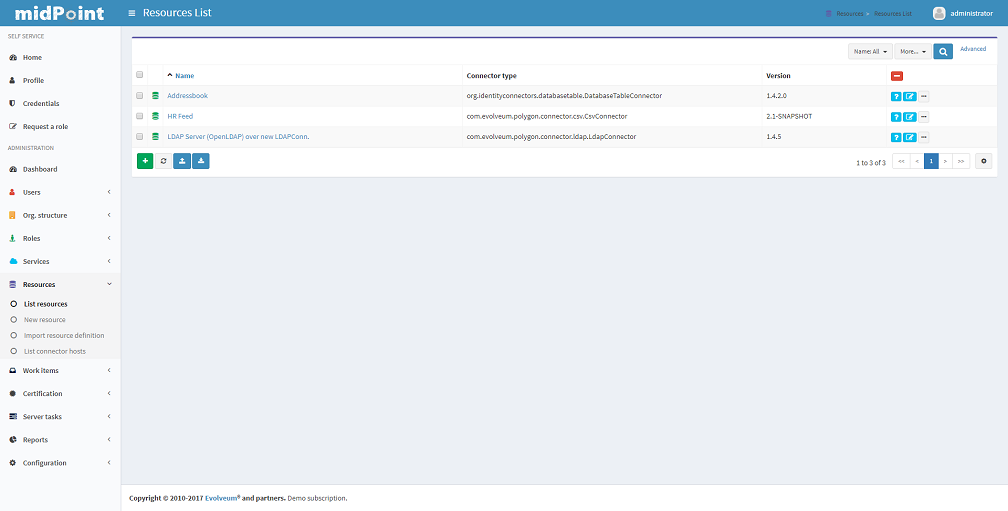Select List connector hosts submenu item
Screen dimensions: 1008x511
click(60, 352)
